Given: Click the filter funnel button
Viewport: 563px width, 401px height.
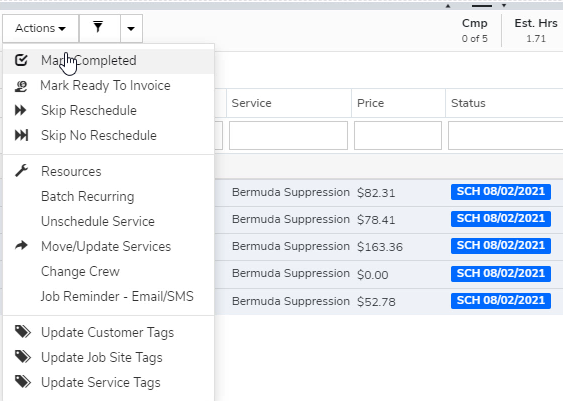Looking at the screenshot, I should 99,28.
